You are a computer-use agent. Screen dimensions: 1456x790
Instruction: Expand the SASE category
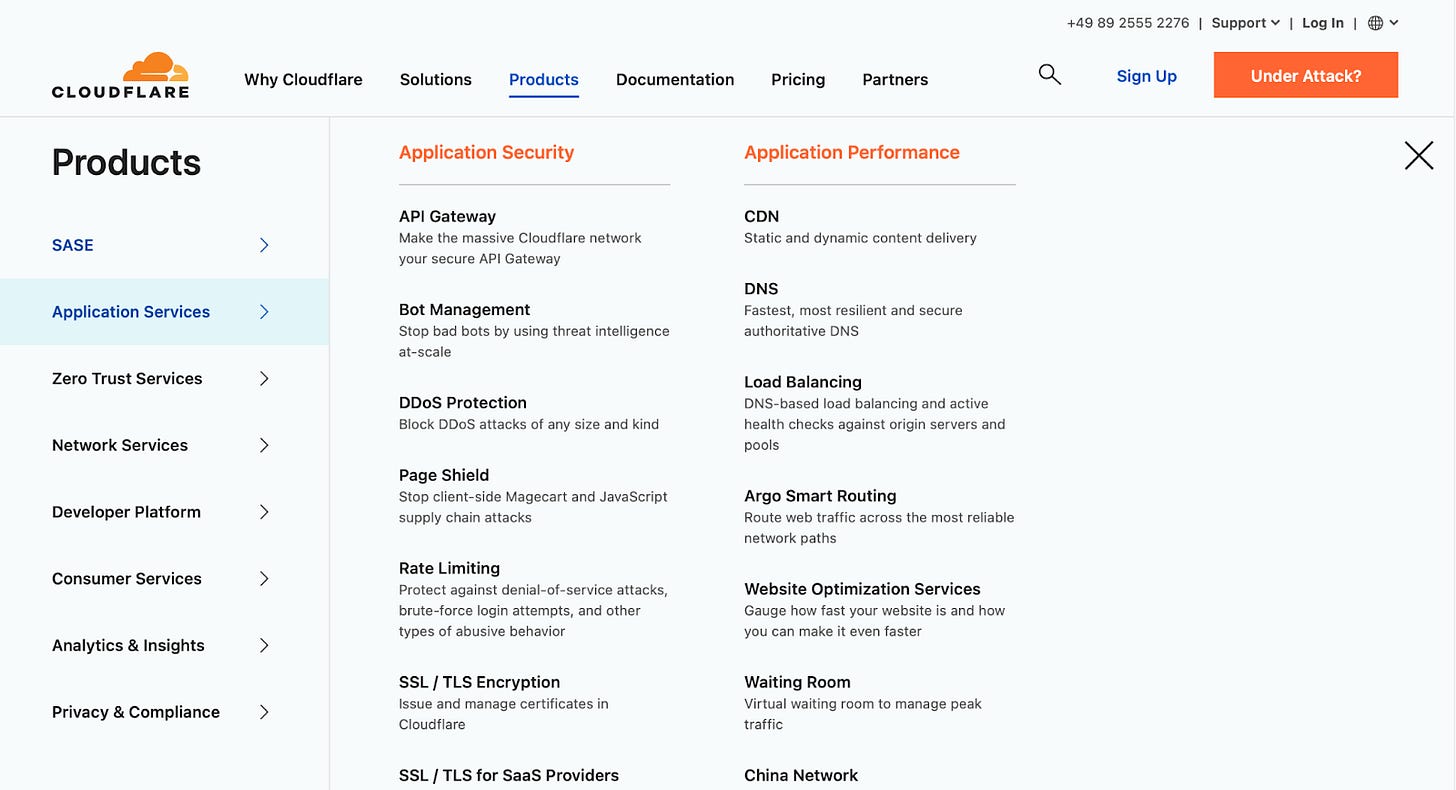[x=72, y=245]
